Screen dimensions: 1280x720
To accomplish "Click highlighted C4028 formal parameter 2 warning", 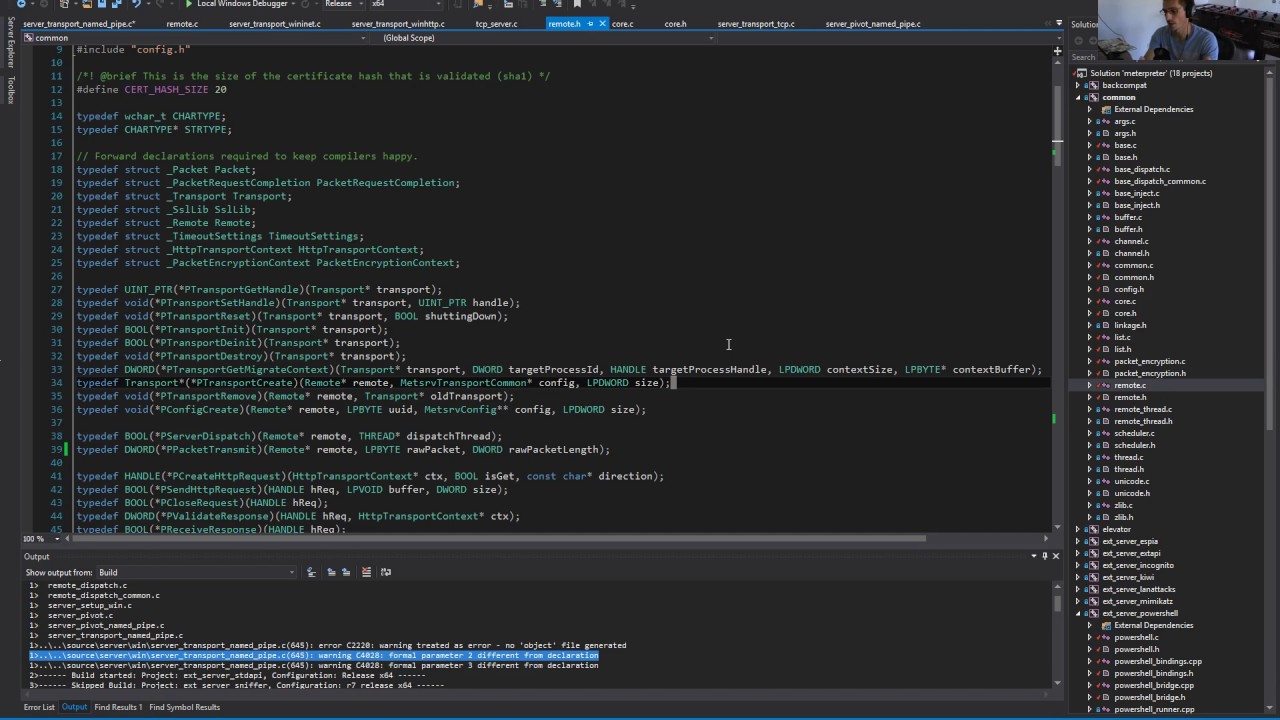I will [313, 655].
